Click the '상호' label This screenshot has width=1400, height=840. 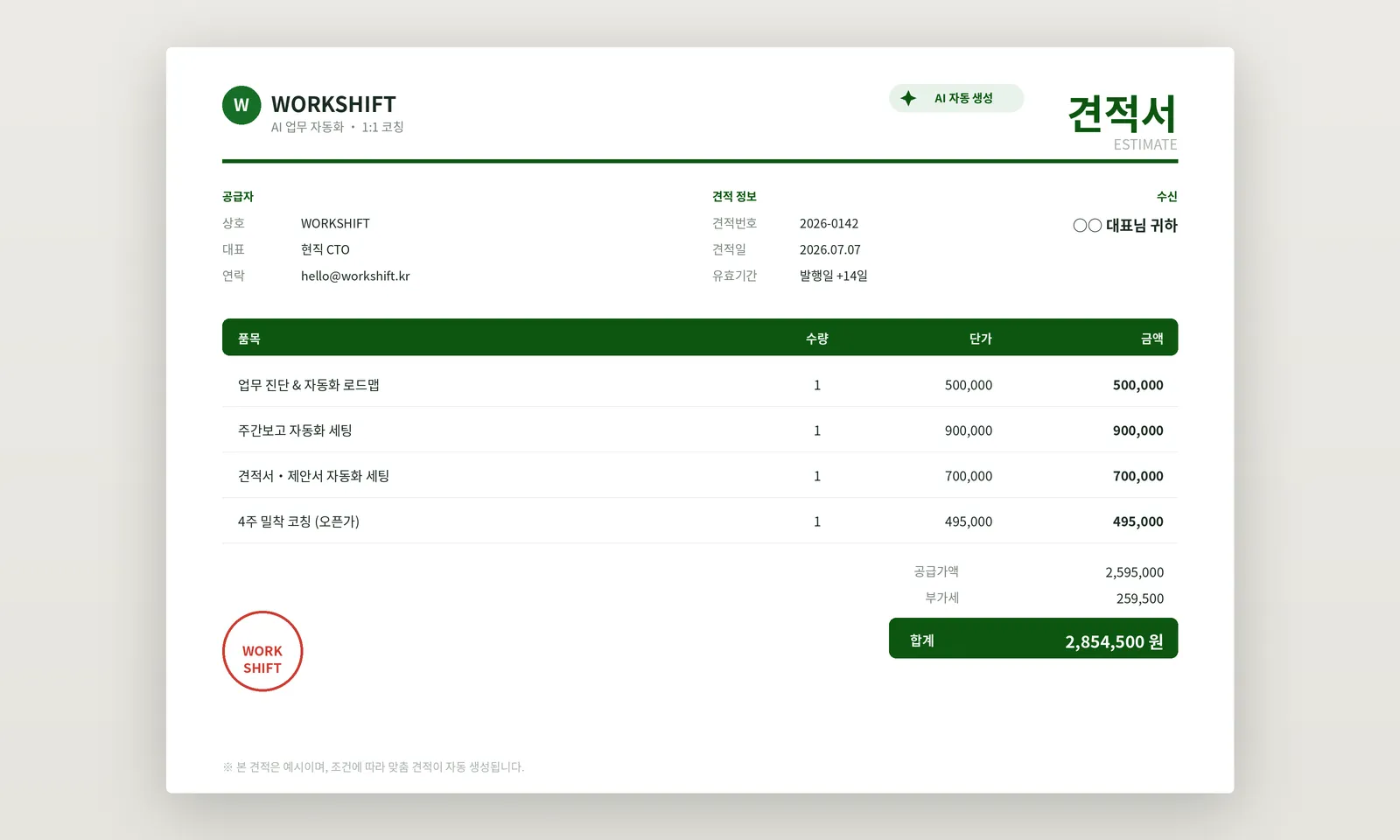pos(234,223)
